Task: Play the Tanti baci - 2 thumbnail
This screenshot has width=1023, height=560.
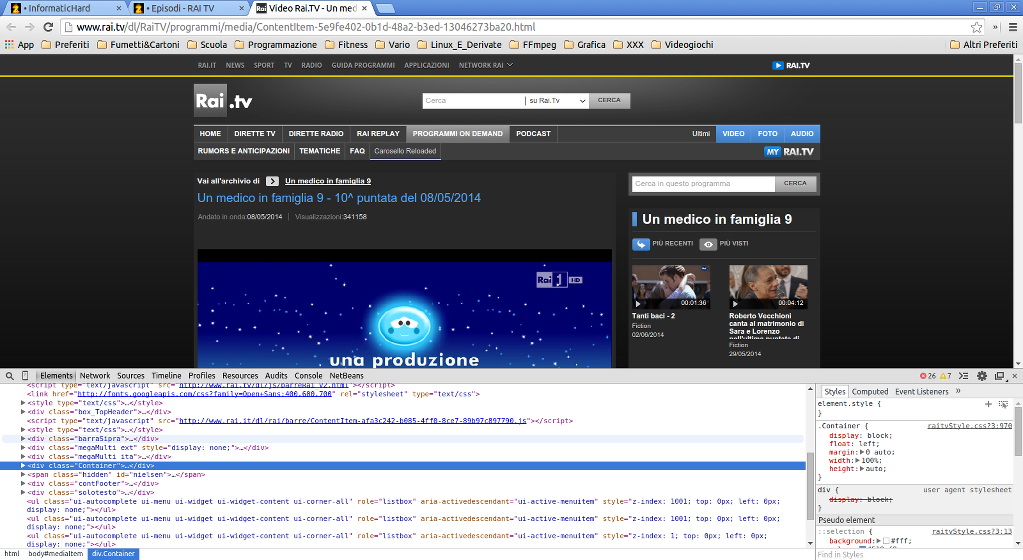Action: pos(671,287)
